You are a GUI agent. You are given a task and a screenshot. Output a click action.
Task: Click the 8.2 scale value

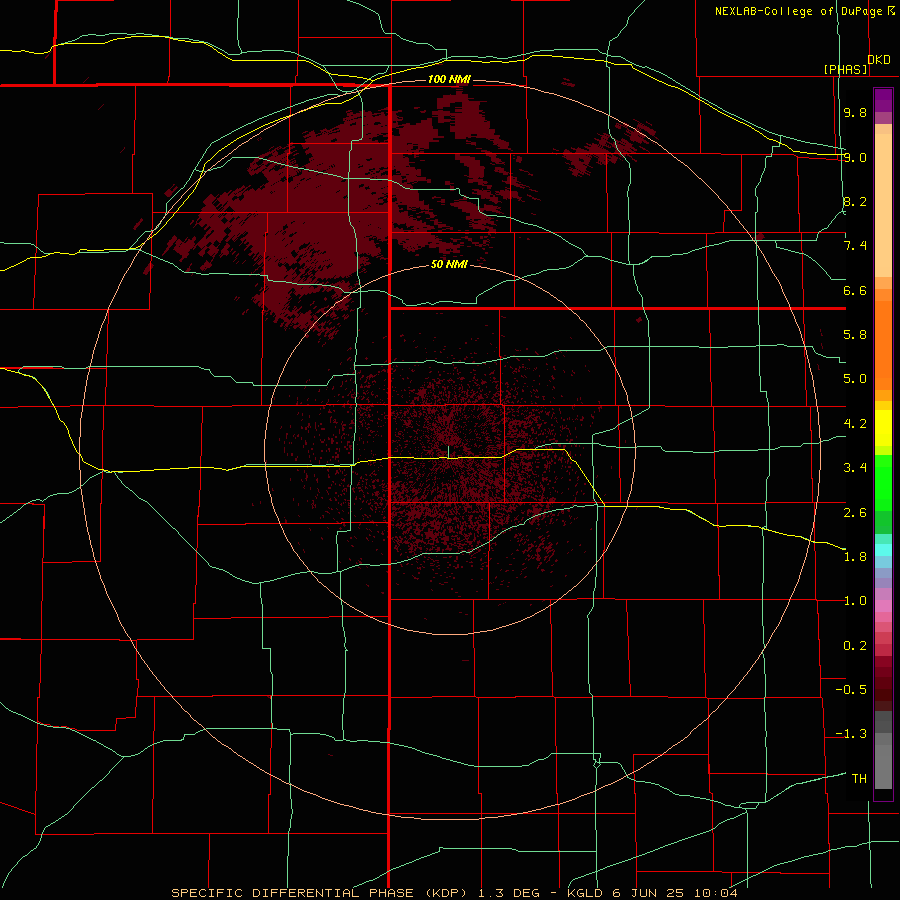(855, 201)
